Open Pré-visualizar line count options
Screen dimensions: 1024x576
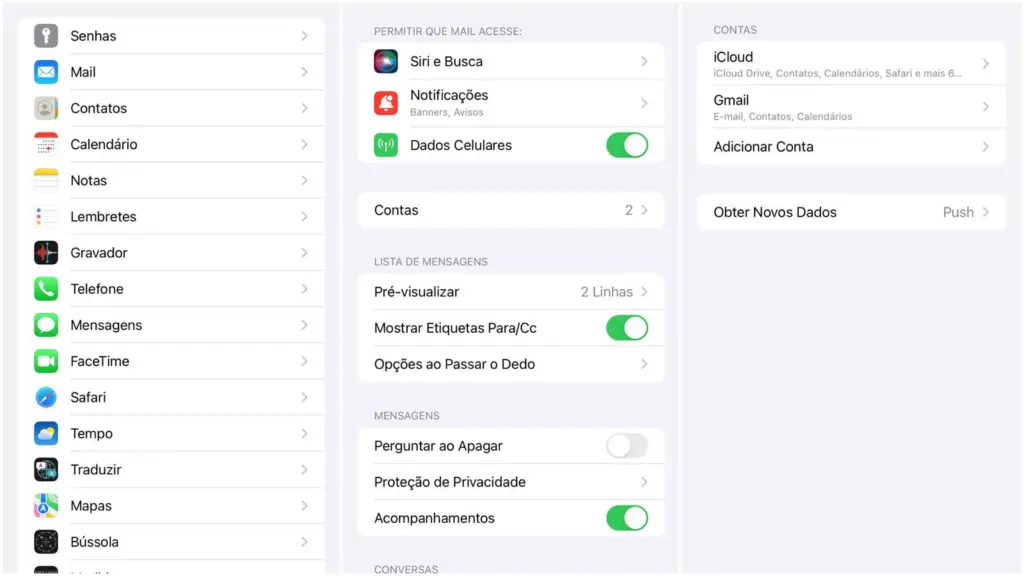[512, 291]
